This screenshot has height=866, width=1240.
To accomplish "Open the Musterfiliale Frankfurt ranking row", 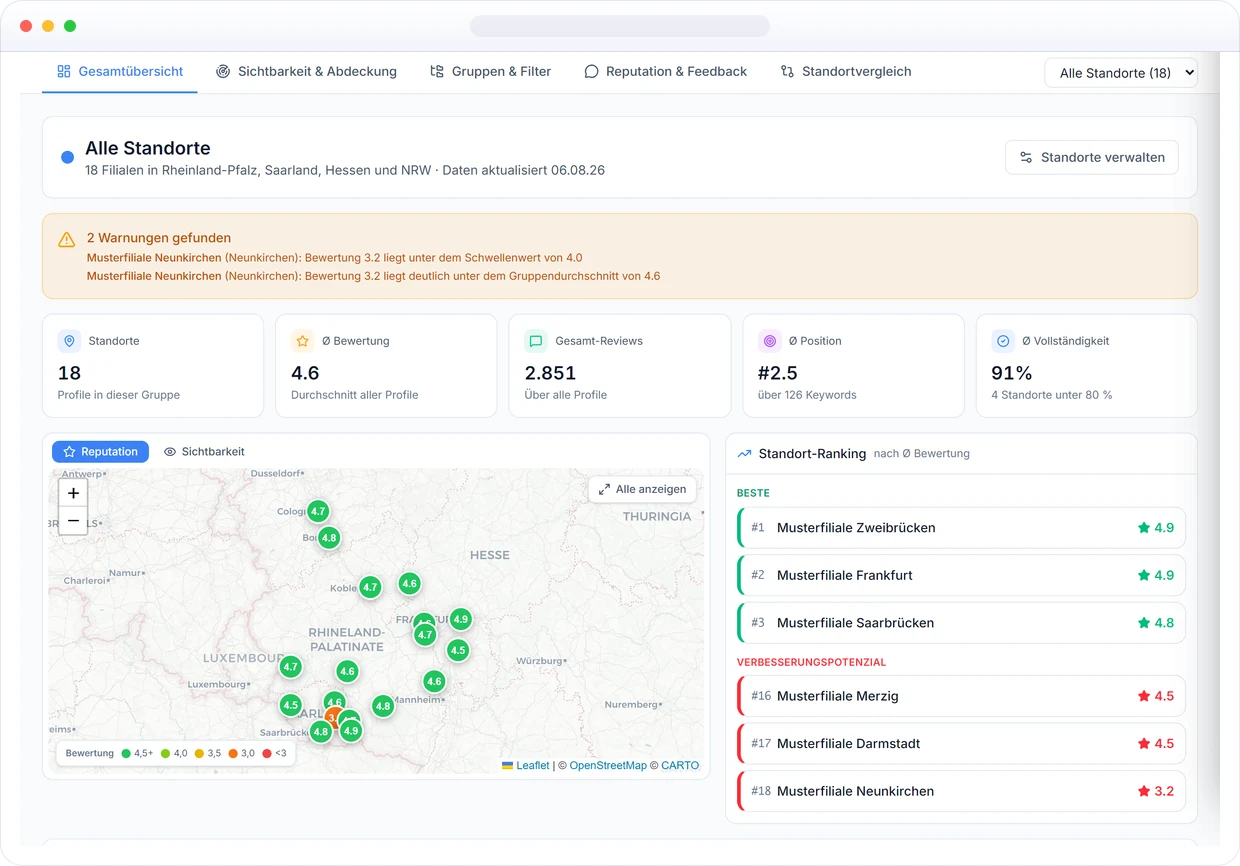I will click(x=961, y=575).
